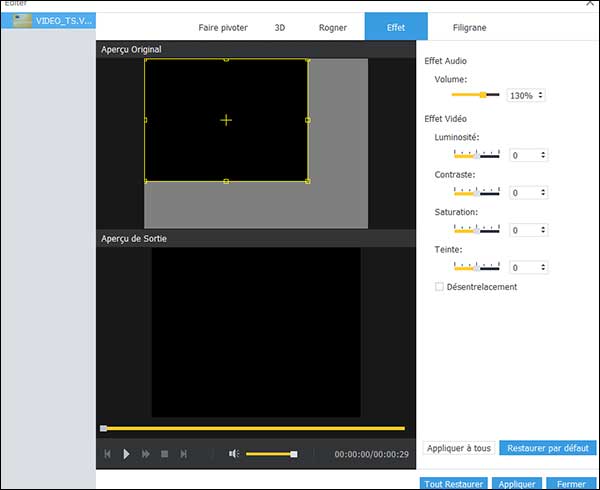
Task: Select the VIDEO_TS file thumbnail icon
Action: tap(19, 20)
